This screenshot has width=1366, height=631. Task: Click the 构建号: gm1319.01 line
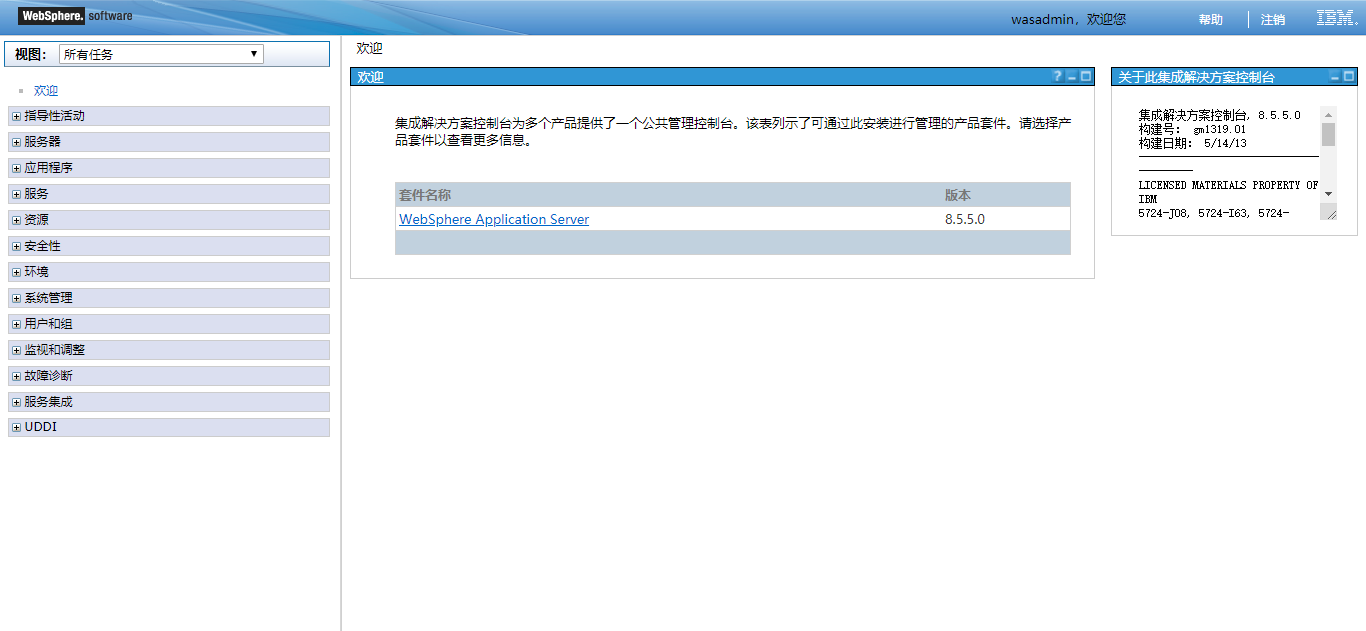tap(1192, 129)
